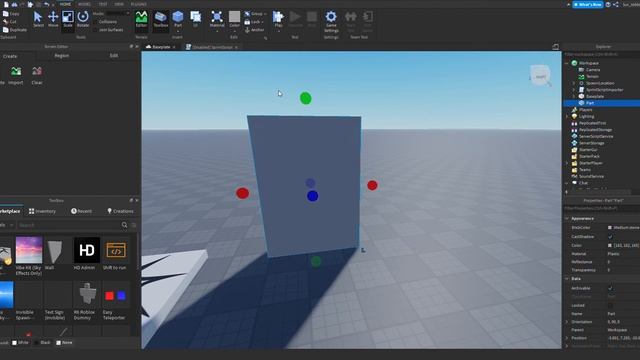Image resolution: width=640 pixels, height=360 pixels.
Task: Click the top green scale handle
Action: coord(305,98)
